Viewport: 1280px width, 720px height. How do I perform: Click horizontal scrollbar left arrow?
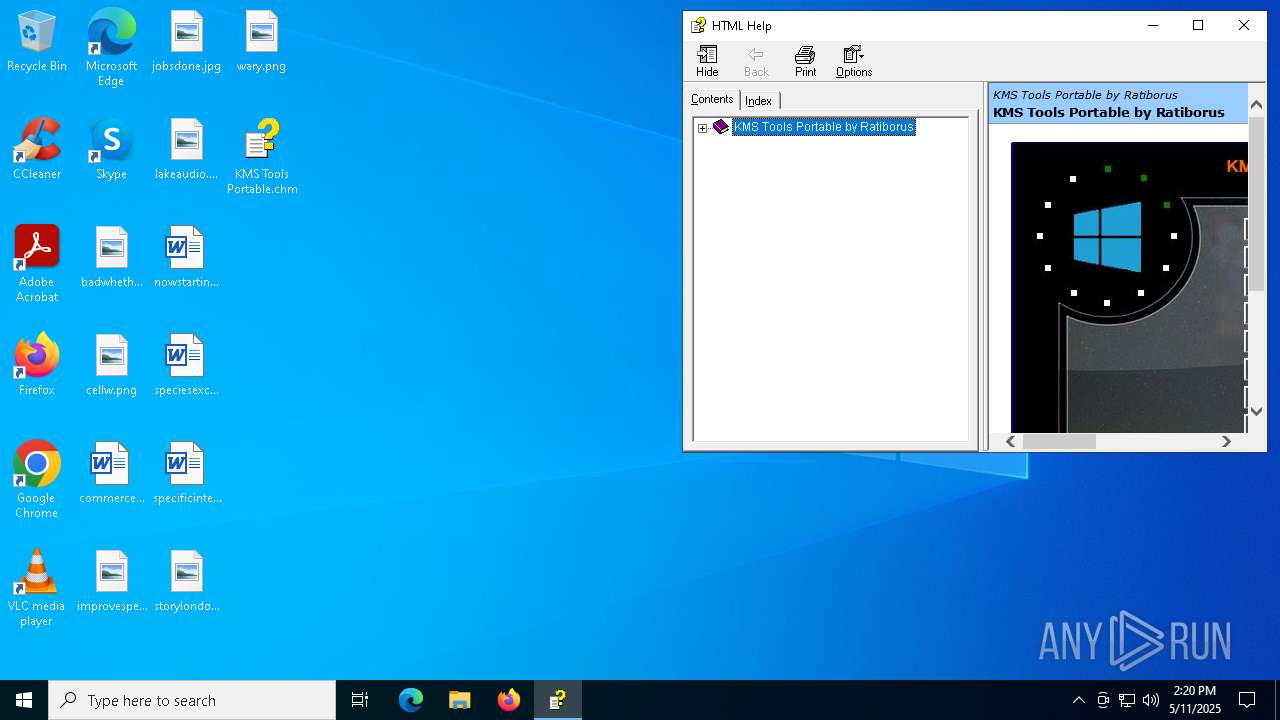pos(1010,441)
